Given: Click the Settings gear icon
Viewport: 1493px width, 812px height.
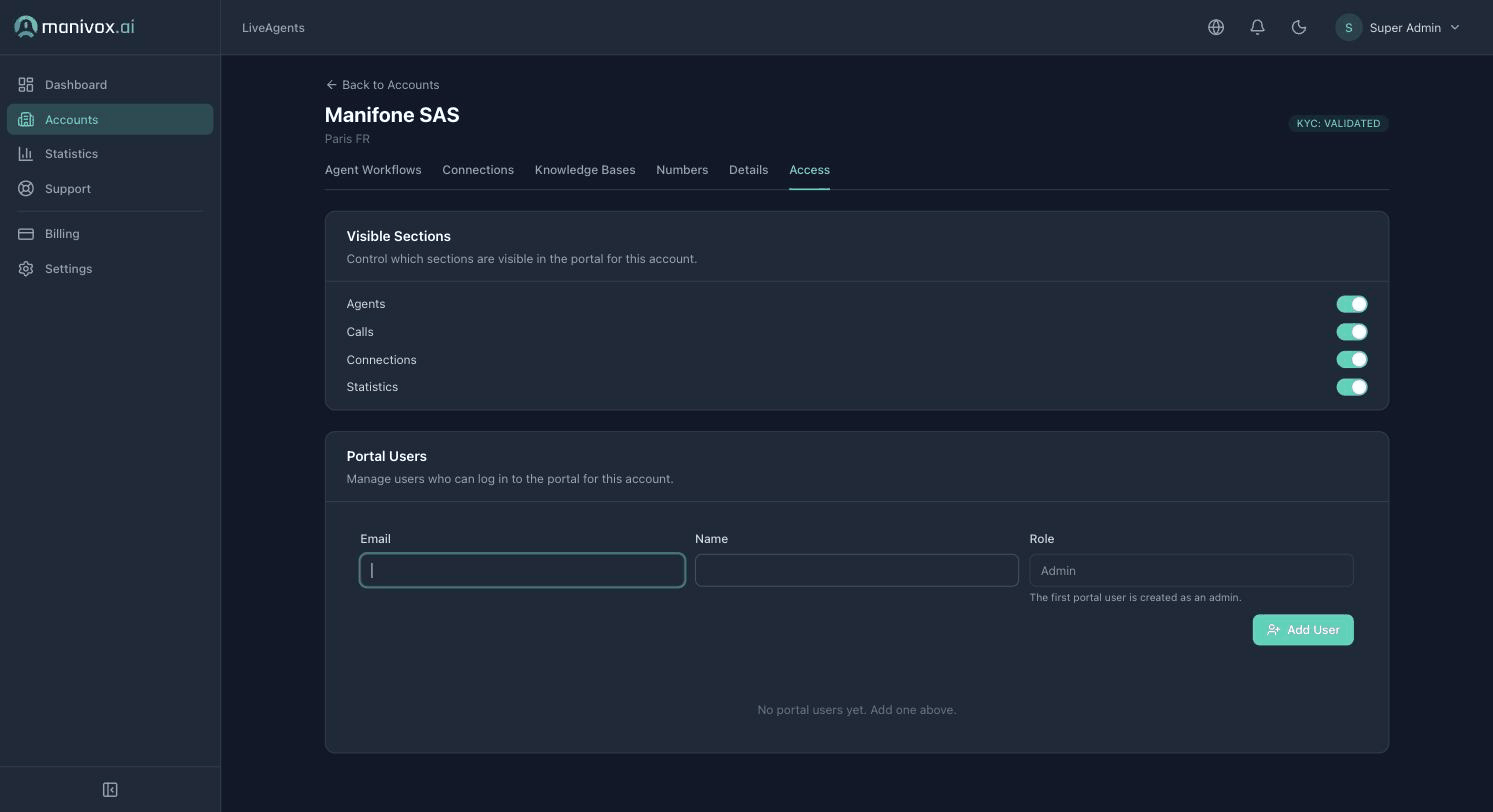Looking at the screenshot, I should click(26, 269).
